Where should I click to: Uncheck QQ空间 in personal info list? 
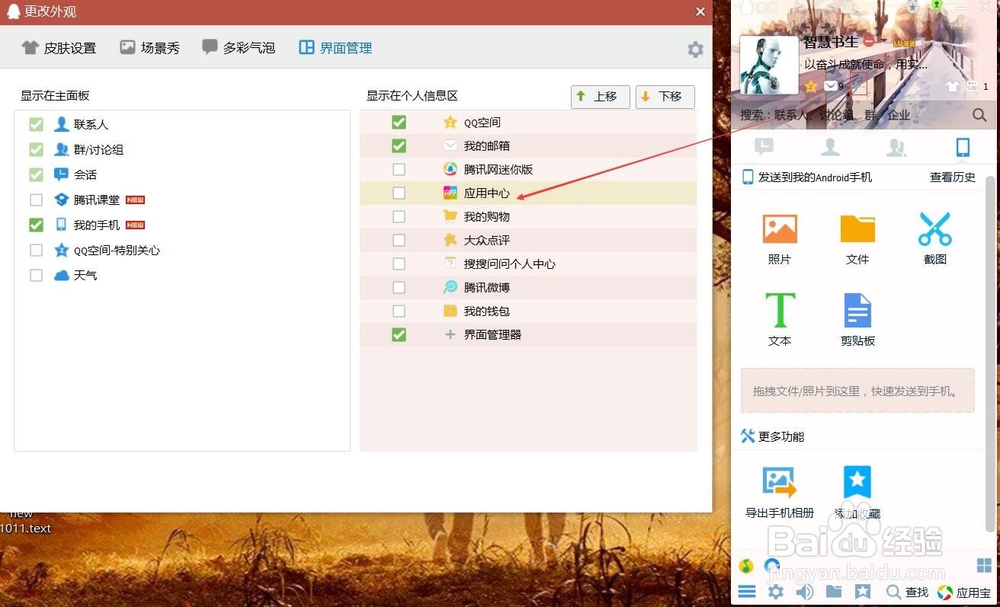click(399, 122)
